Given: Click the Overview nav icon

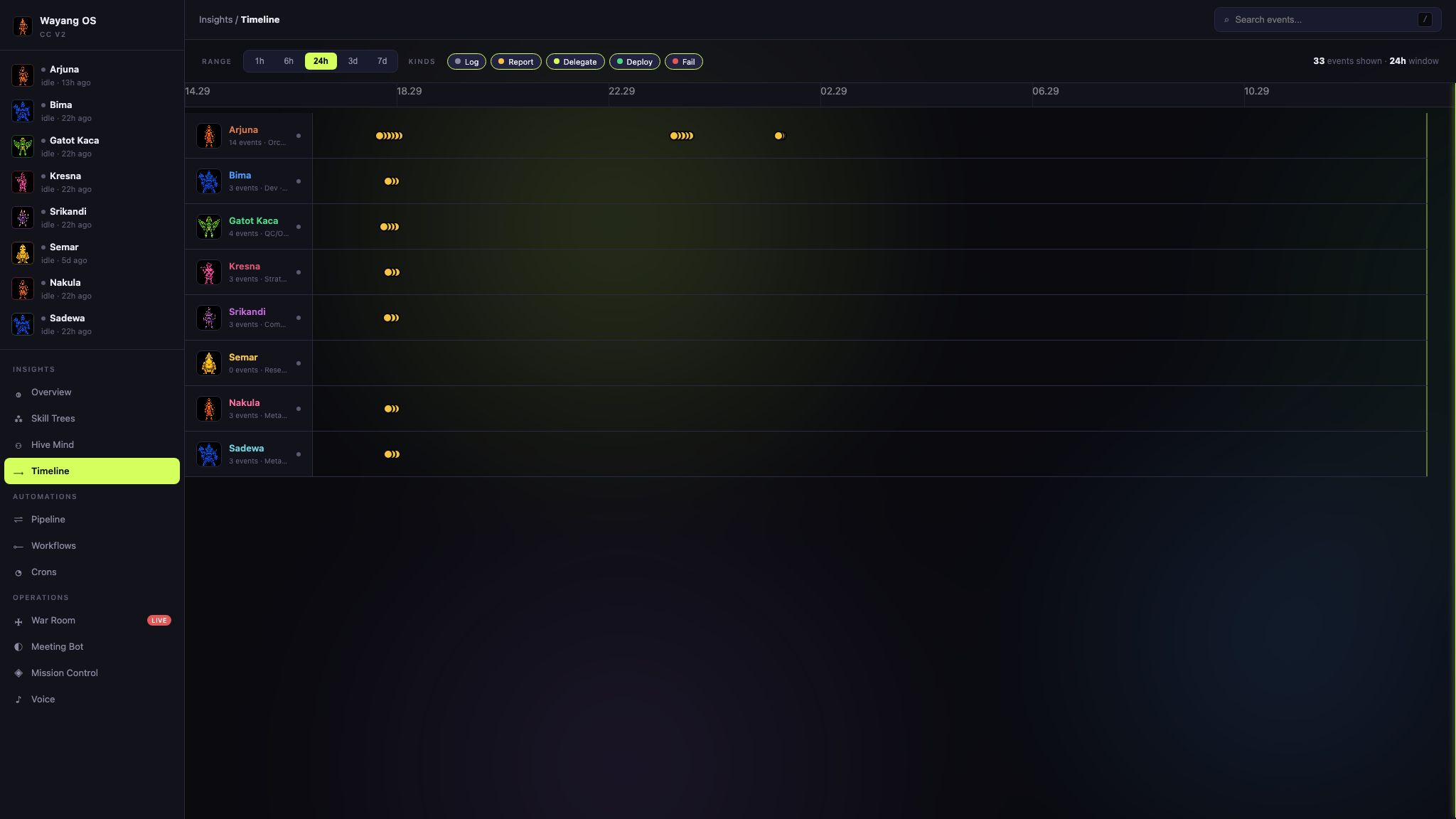Looking at the screenshot, I should pos(18,393).
